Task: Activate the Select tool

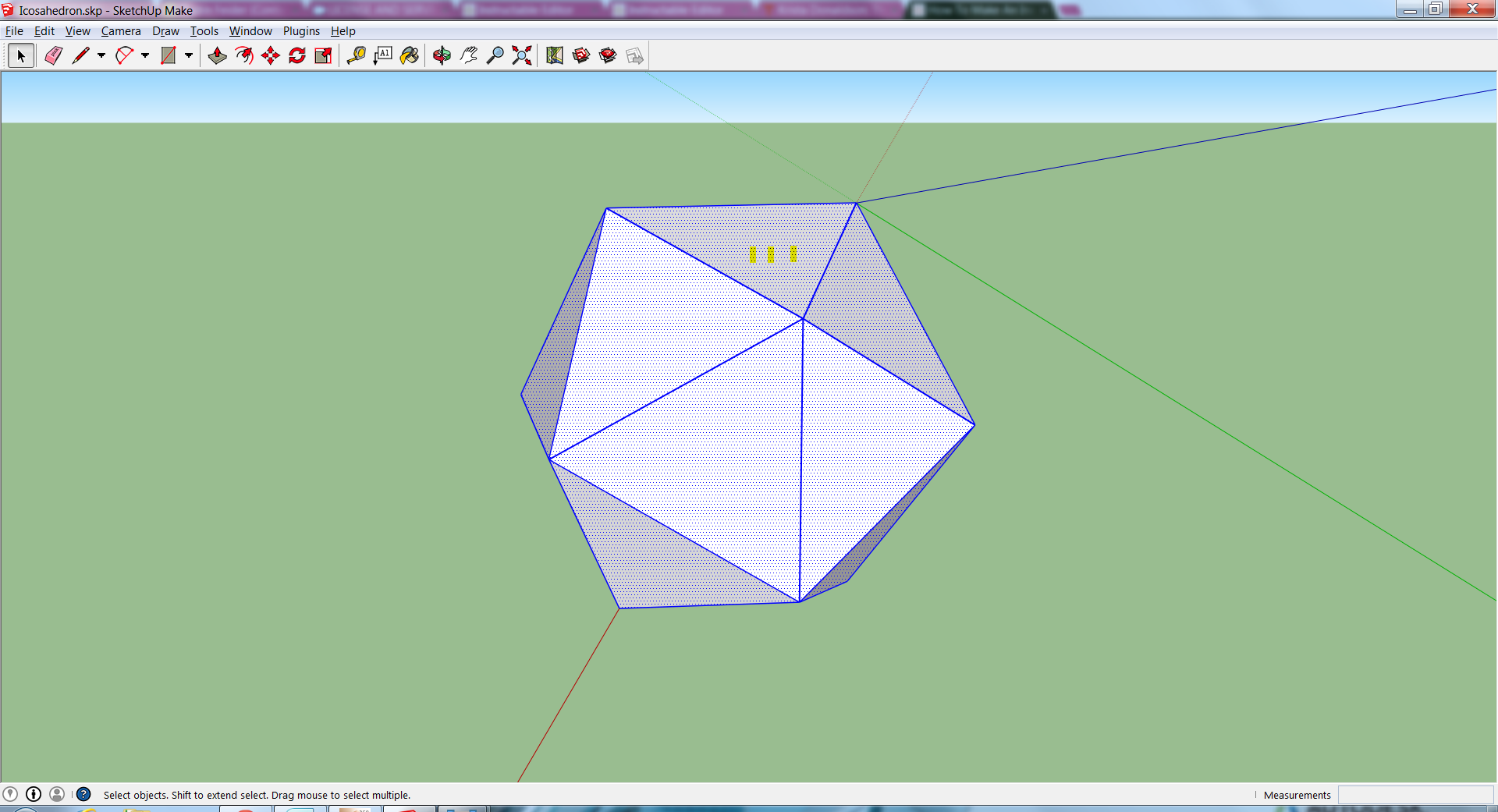Action: pyautogui.click(x=21, y=55)
